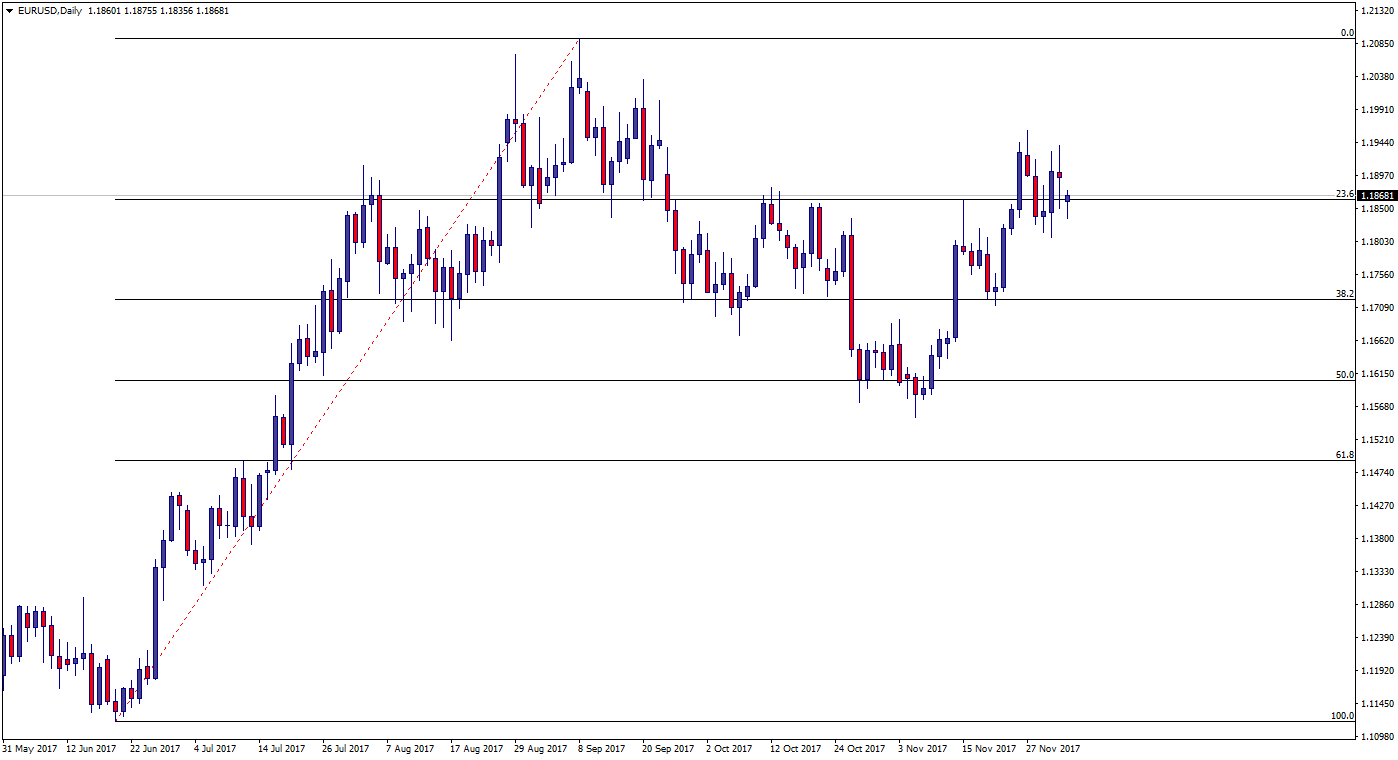Click the 14 Jul 2017 date label
Viewport: 1398px width, 760px height.
[x=282, y=748]
